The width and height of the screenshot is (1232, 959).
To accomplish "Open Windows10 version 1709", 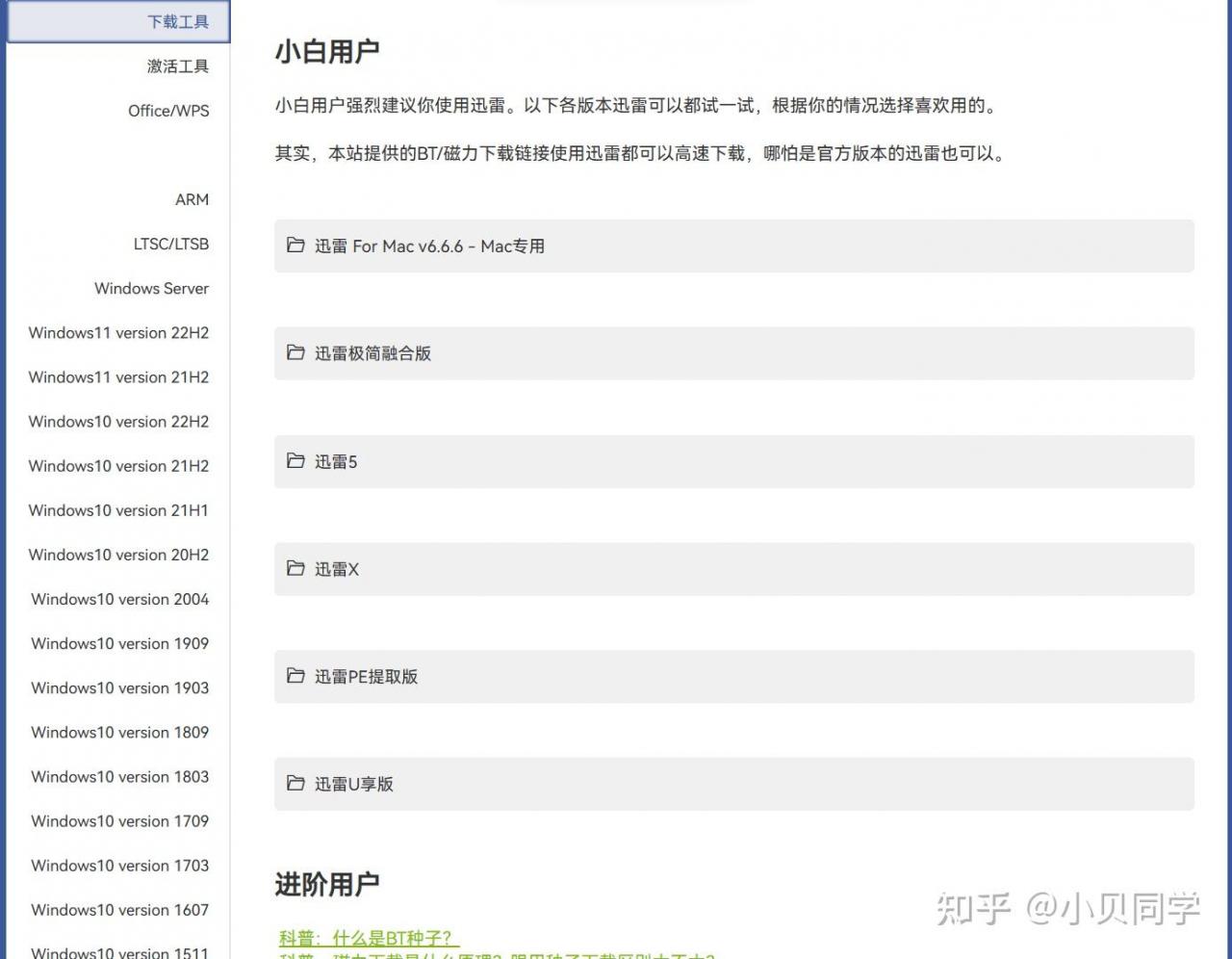I will tap(119, 820).
